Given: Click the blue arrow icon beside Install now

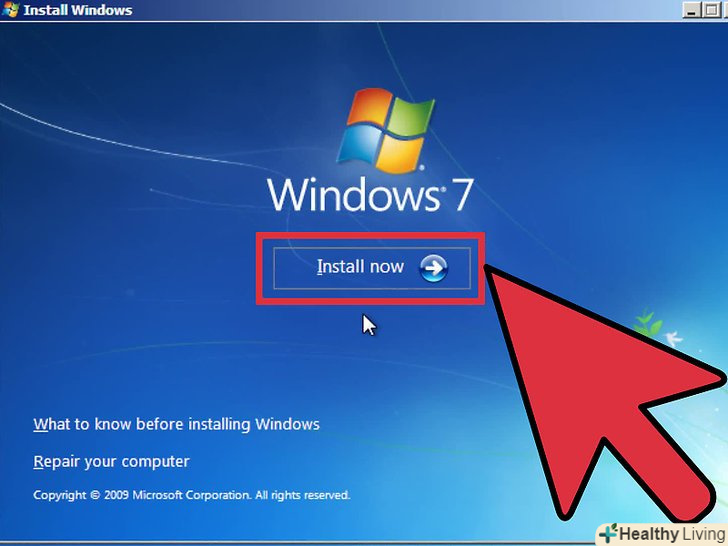Looking at the screenshot, I should [x=434, y=268].
